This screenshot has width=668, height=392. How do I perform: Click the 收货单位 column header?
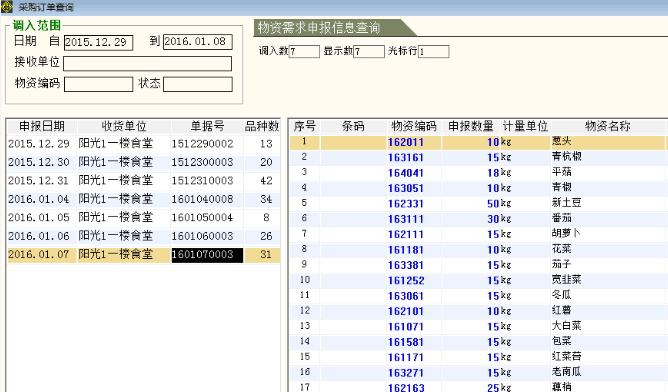coord(124,127)
